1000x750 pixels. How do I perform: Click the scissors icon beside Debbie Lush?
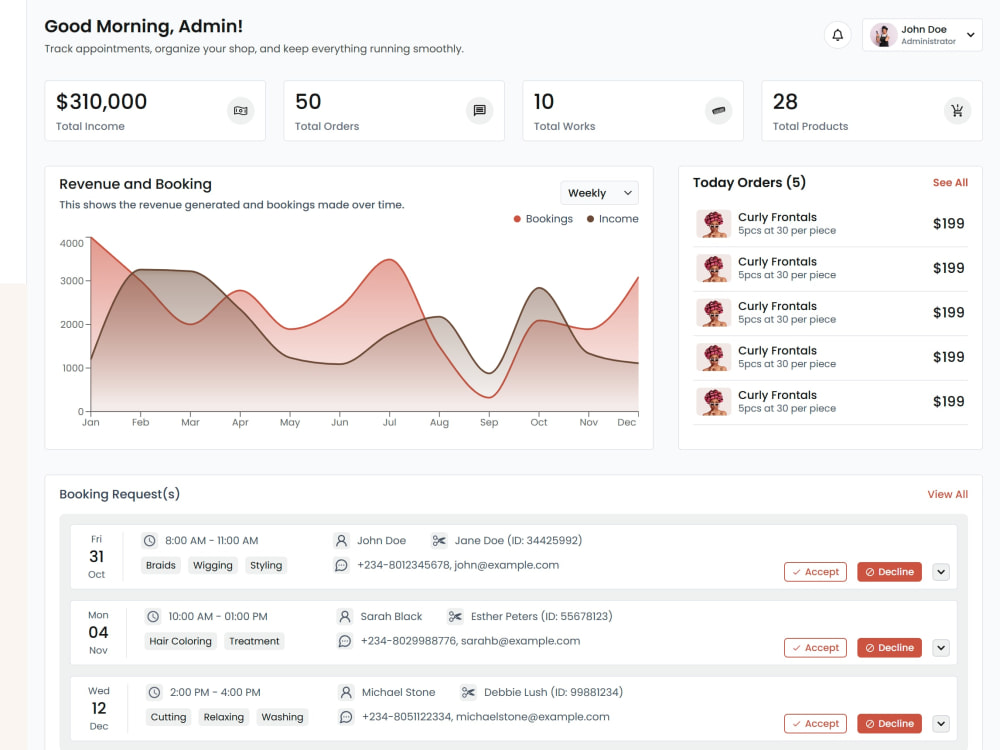tap(468, 693)
